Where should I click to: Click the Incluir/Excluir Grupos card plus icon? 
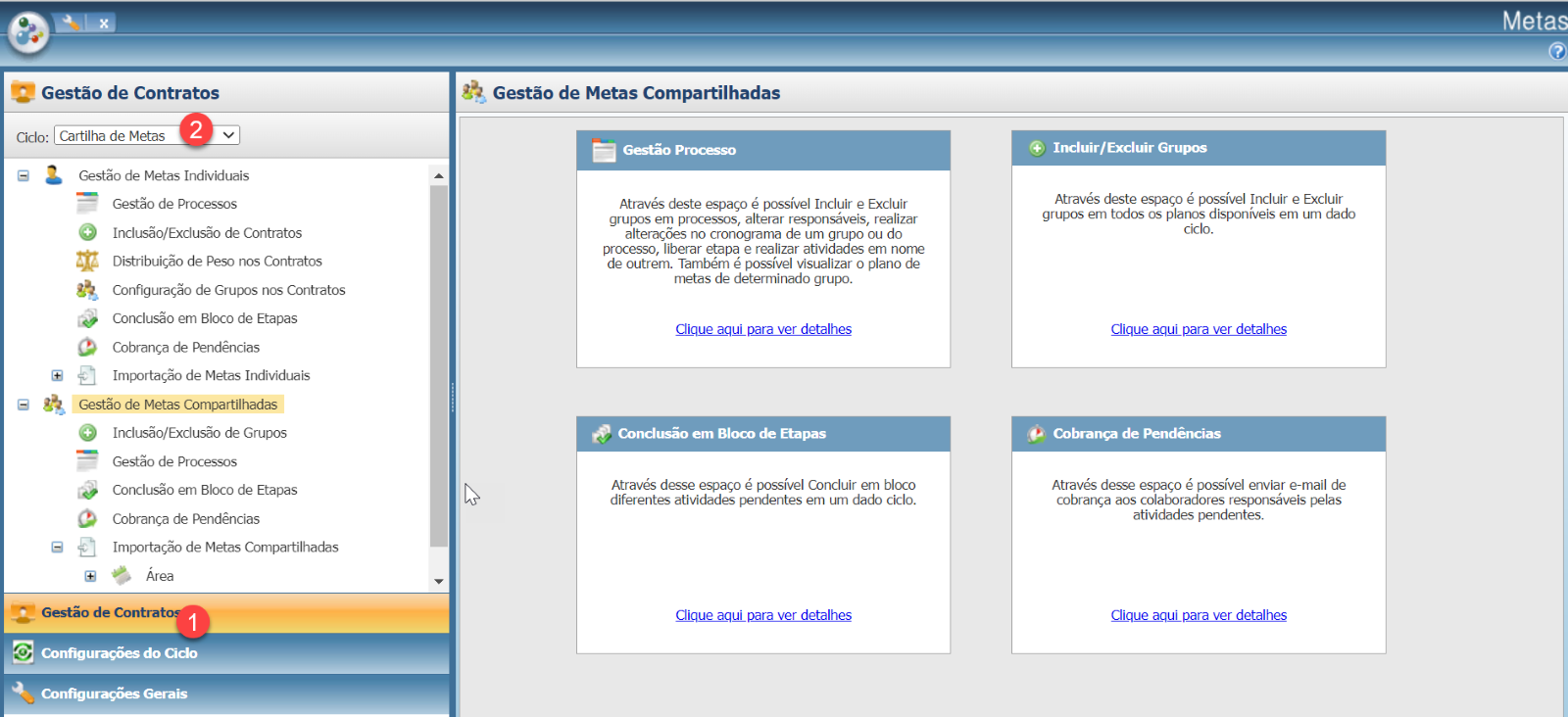[1037, 148]
